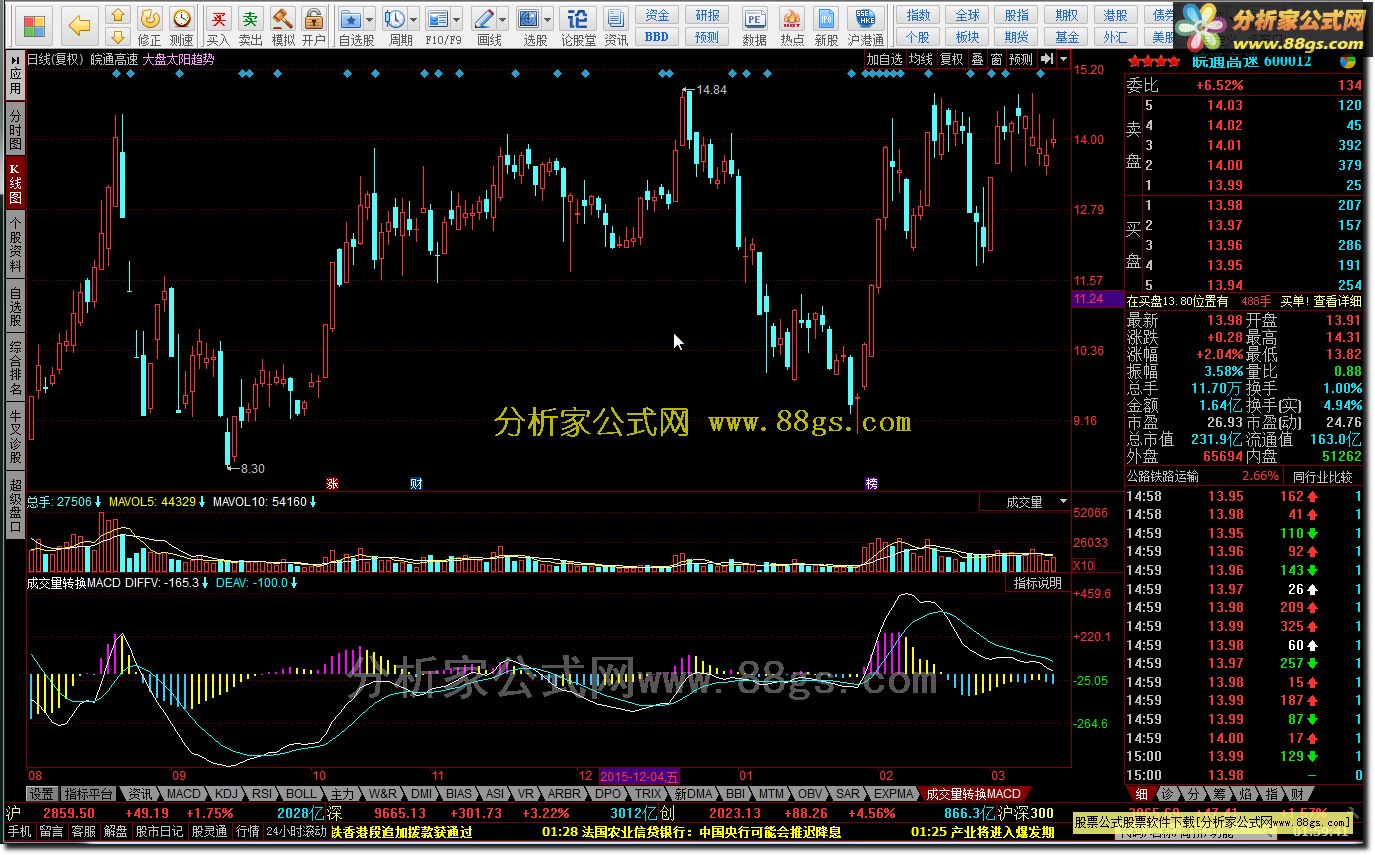Select the EXPMA indicator tab
This screenshot has width=1375, height=855.
(894, 793)
